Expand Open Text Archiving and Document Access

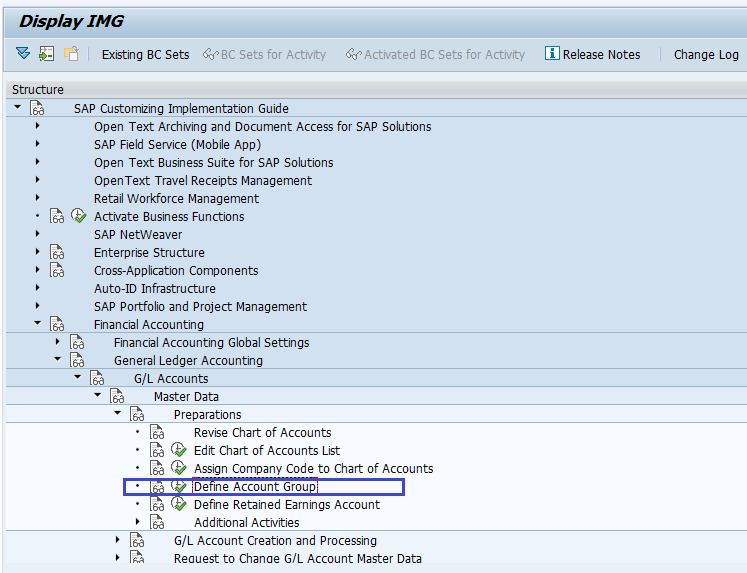[x=38, y=126]
